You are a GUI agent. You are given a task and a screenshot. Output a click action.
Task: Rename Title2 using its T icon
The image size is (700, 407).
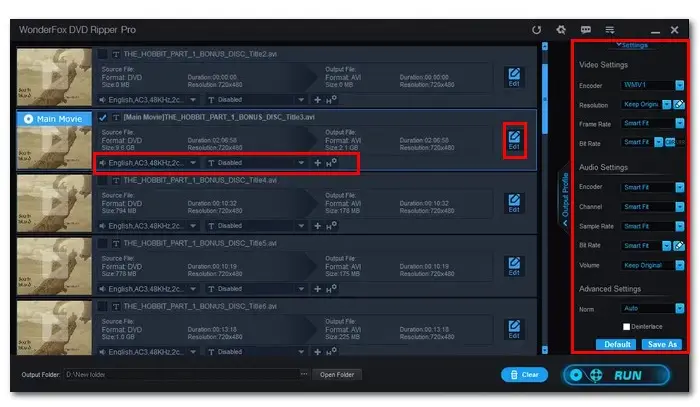(x=116, y=54)
